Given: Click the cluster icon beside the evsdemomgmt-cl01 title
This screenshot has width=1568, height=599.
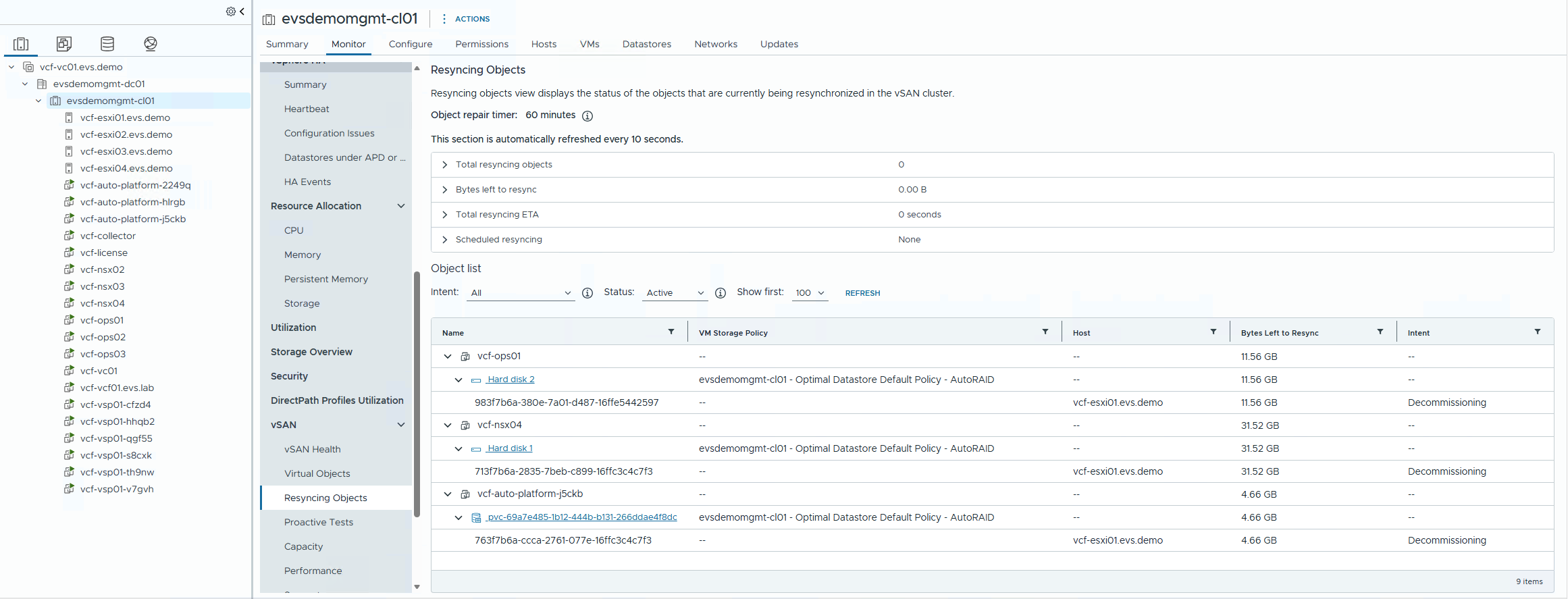Looking at the screenshot, I should pyautogui.click(x=269, y=20).
